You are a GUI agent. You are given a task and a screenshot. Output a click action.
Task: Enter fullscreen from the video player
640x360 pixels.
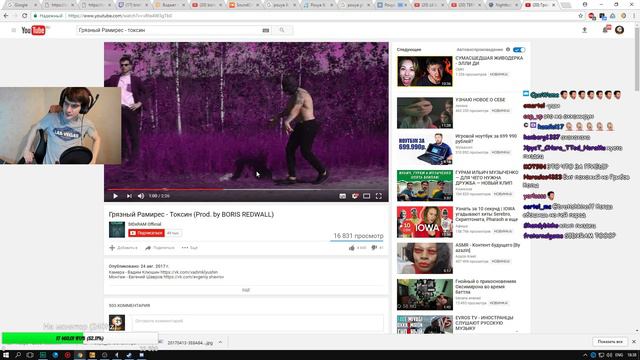point(379,196)
